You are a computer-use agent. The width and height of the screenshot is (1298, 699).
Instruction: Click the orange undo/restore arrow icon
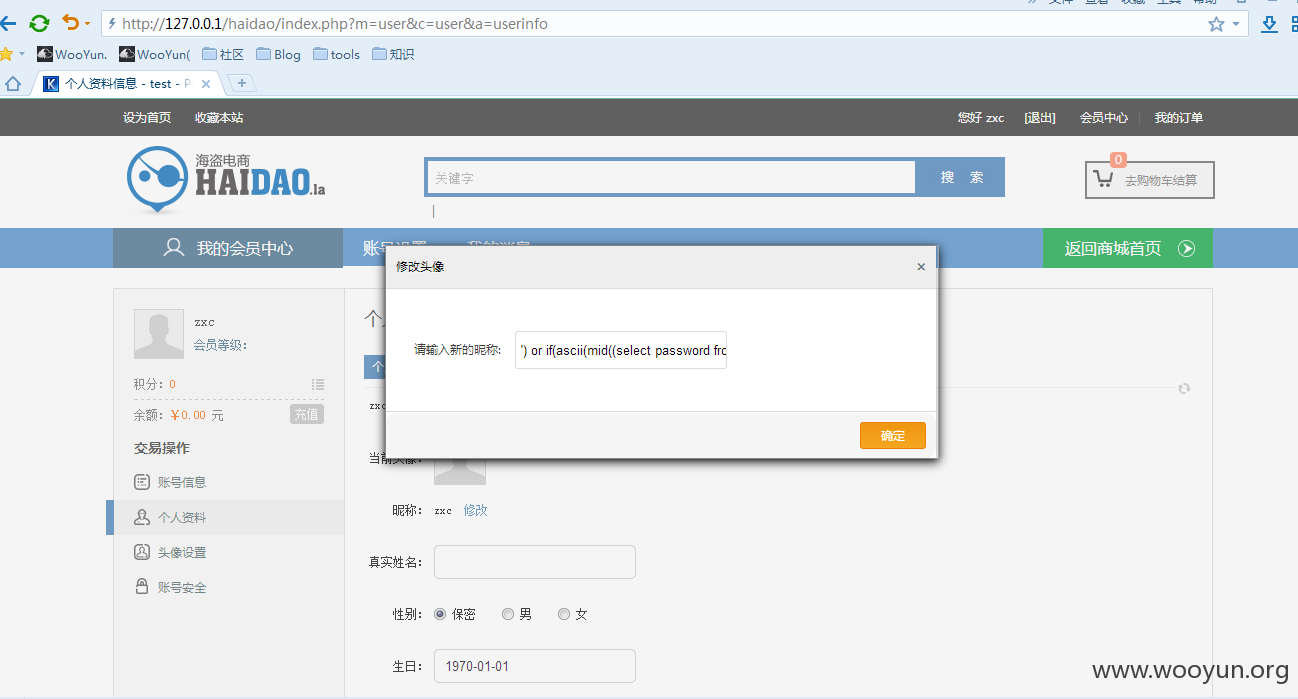(70, 22)
